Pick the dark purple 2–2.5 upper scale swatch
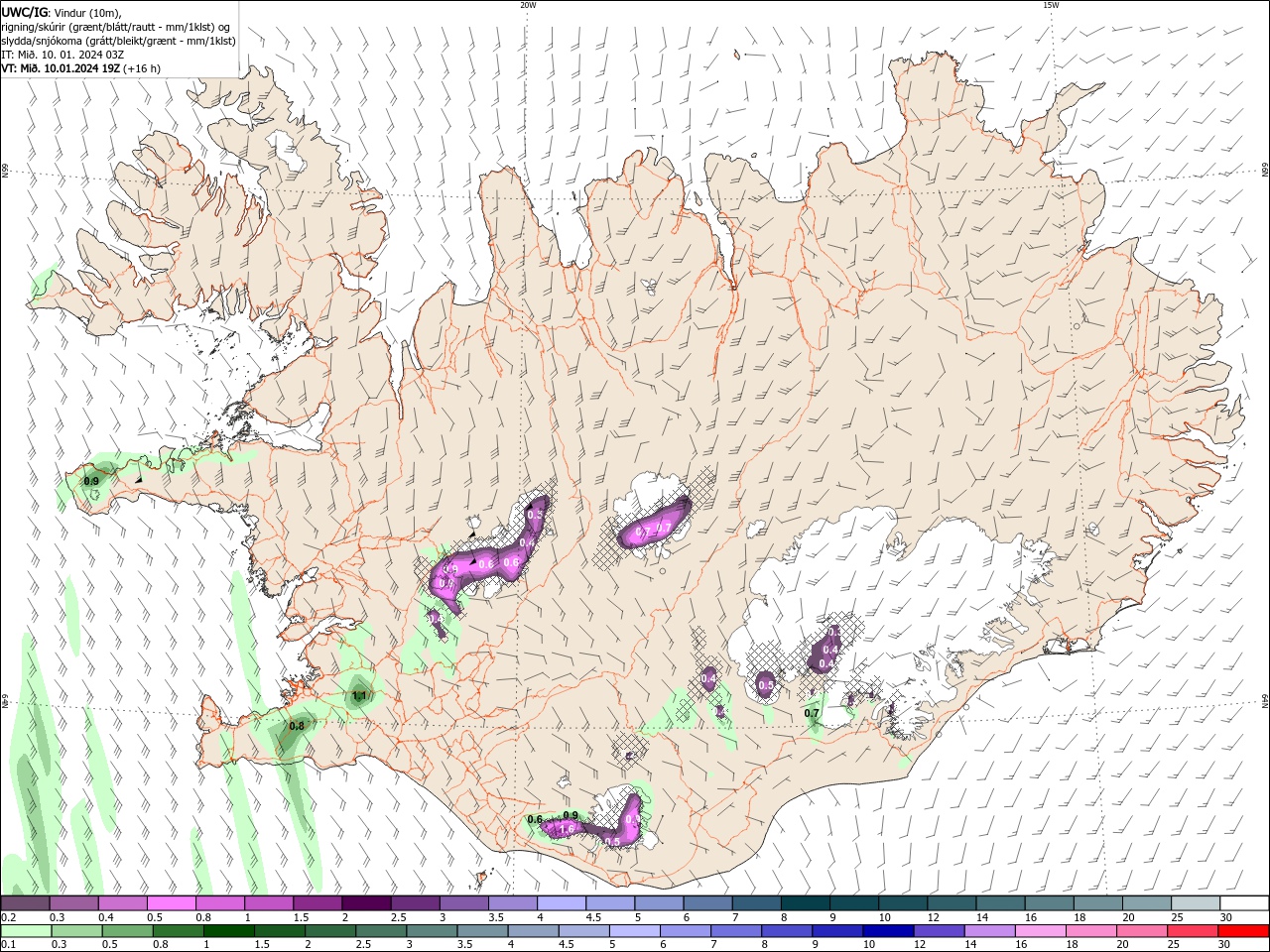The width and height of the screenshot is (1270, 952). tap(367, 902)
